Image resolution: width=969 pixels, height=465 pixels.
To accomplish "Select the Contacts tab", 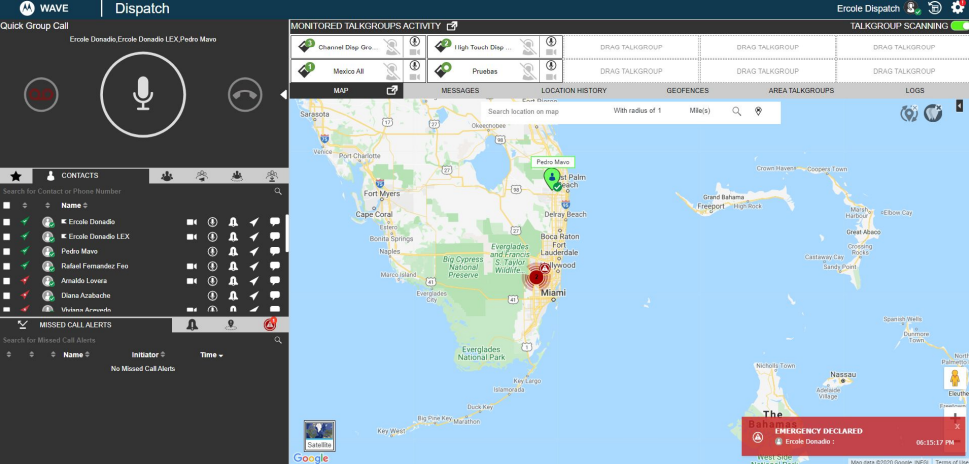I will 91,176.
